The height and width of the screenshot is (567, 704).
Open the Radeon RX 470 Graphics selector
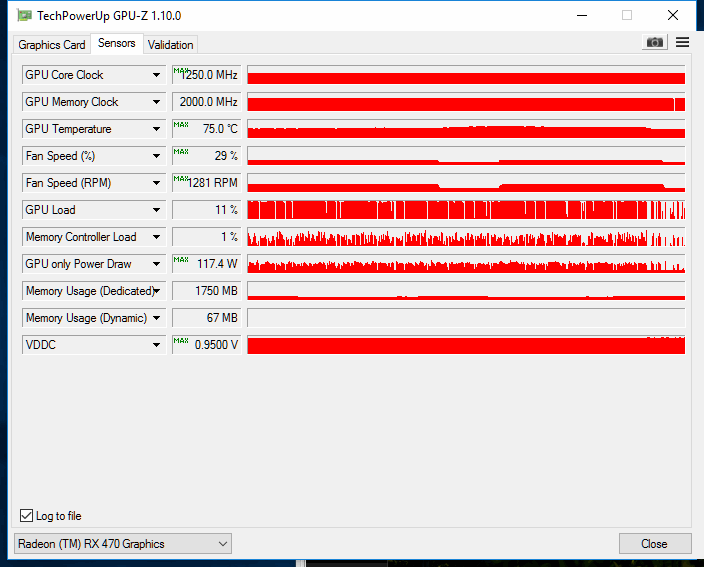coord(123,544)
